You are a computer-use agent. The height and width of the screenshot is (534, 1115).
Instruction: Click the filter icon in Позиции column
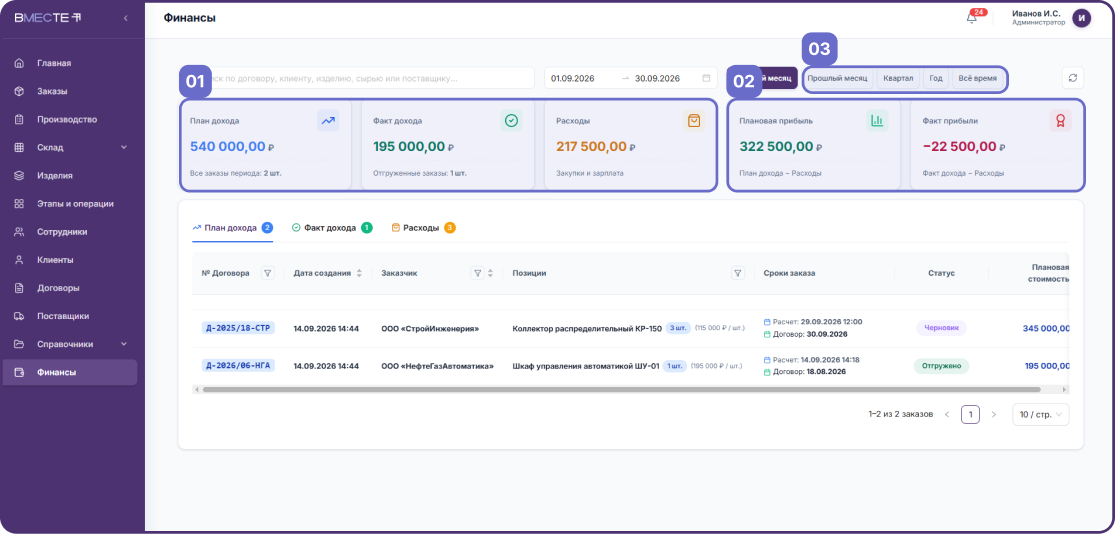[737, 273]
